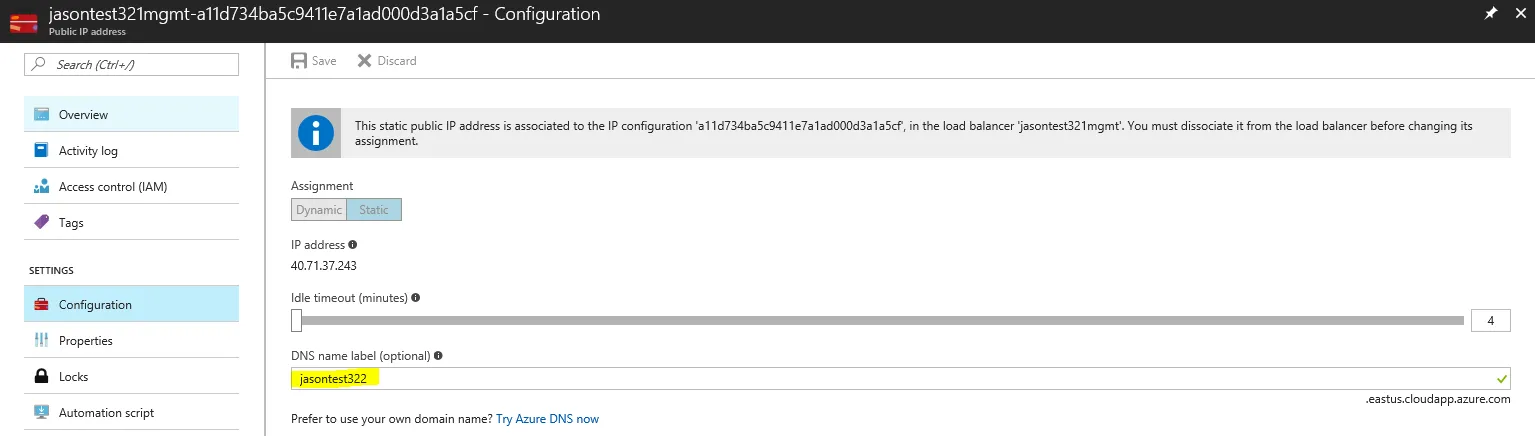Save the configuration changes
Screen dimensions: 1535x436
(x=313, y=61)
